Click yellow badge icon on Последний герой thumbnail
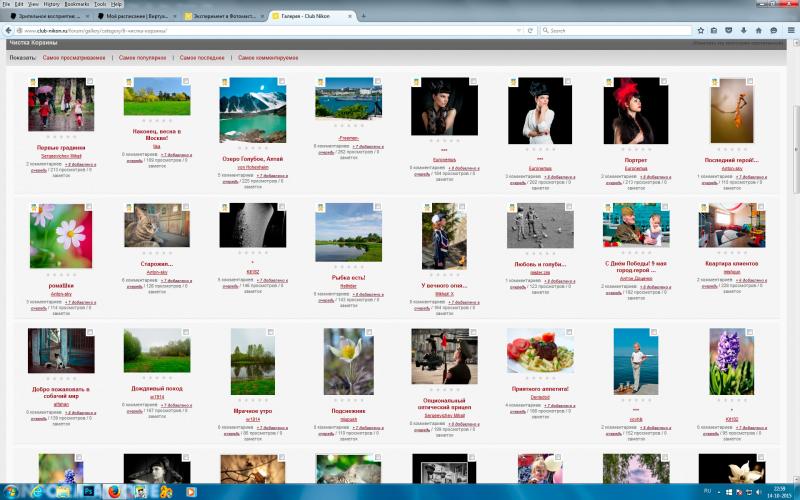The image size is (800, 500). [714, 82]
